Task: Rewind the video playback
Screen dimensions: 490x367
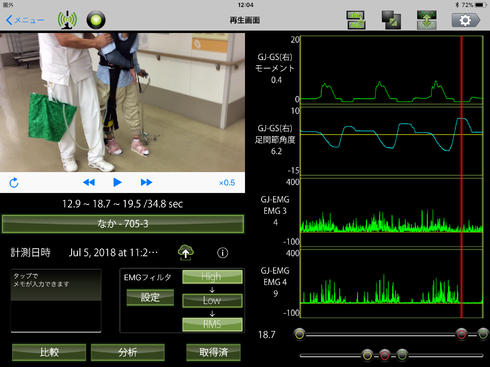Action: [89, 182]
